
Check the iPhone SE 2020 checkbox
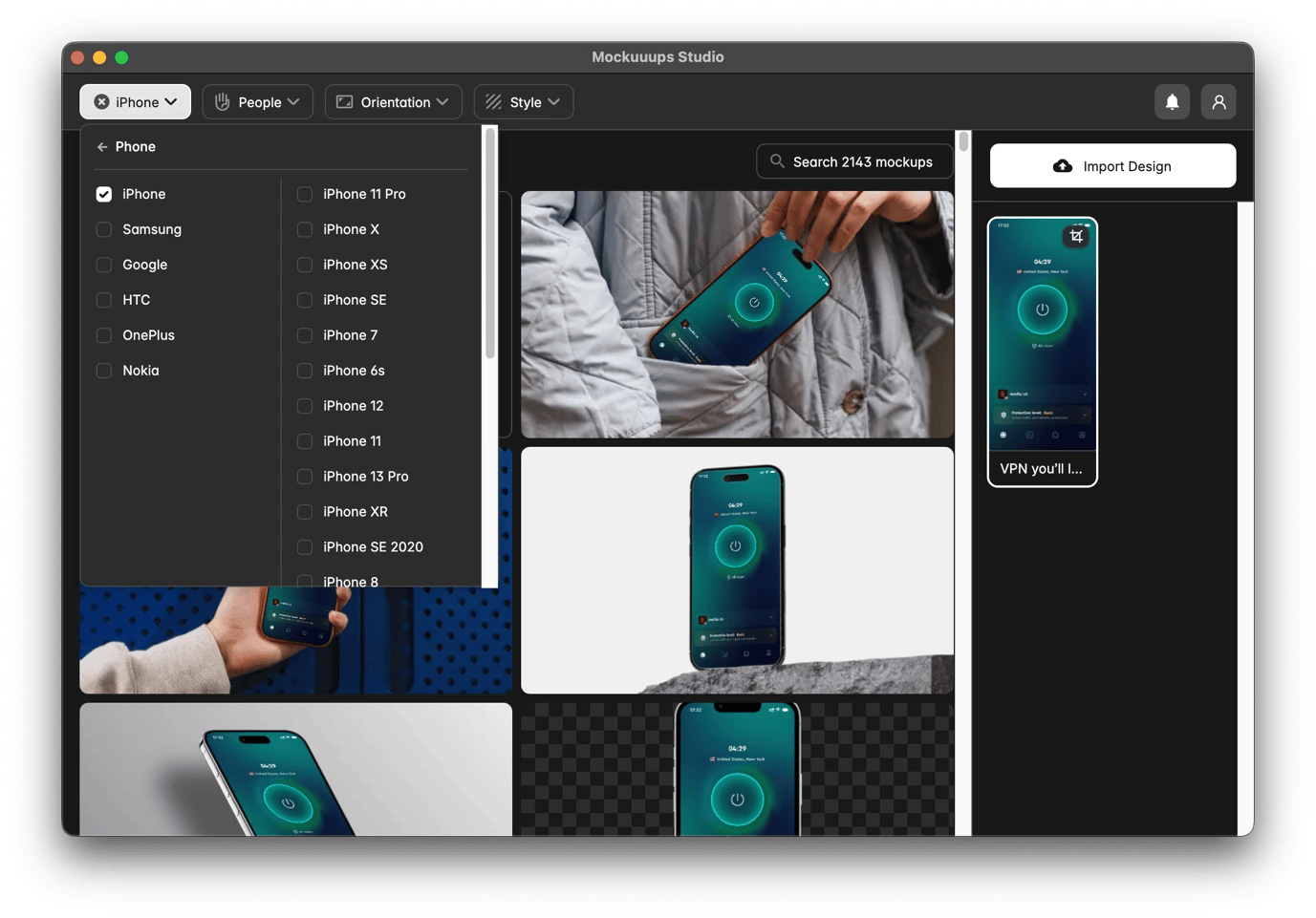pos(305,547)
